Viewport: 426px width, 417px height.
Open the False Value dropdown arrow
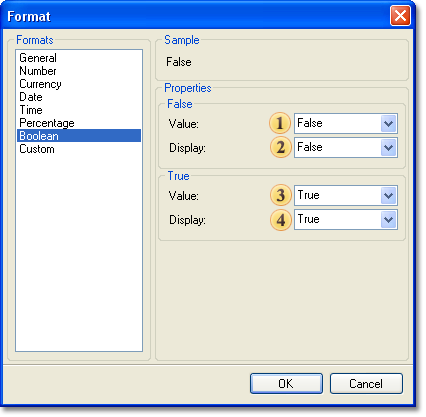click(388, 124)
